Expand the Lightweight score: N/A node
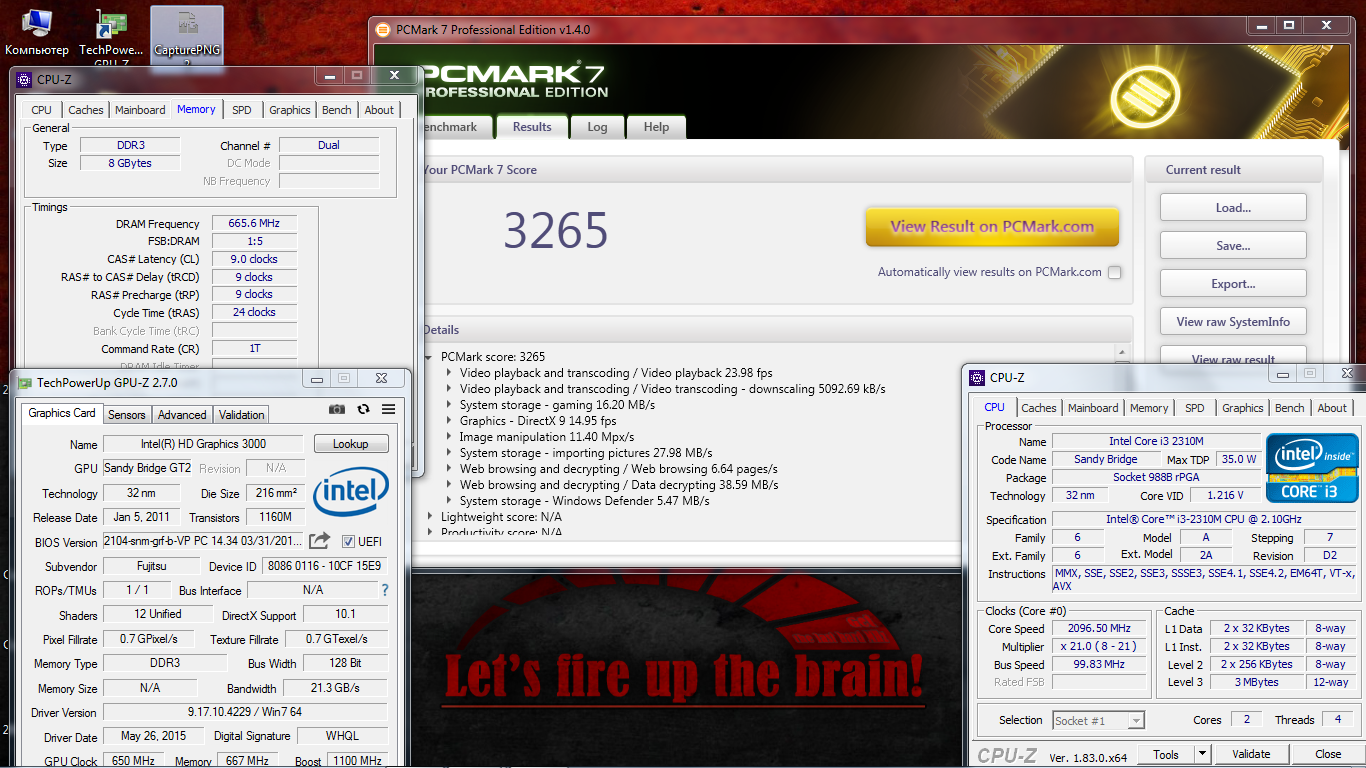Viewport: 1366px width, 768px height. point(429,517)
